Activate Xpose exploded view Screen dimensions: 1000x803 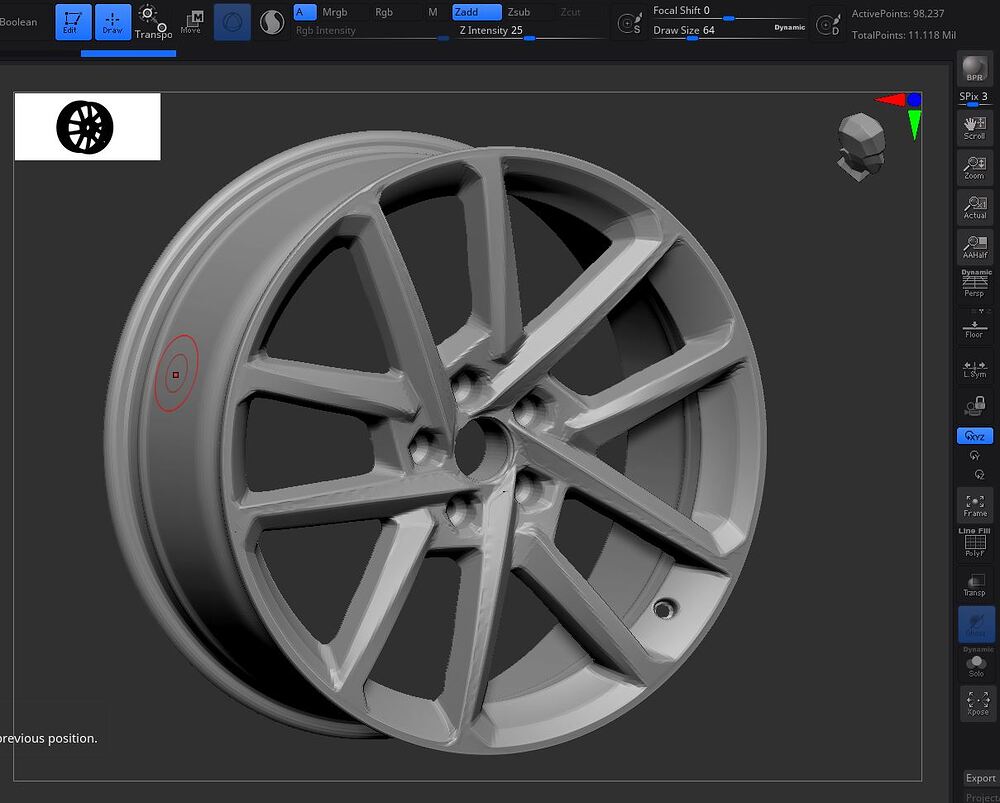point(977,704)
